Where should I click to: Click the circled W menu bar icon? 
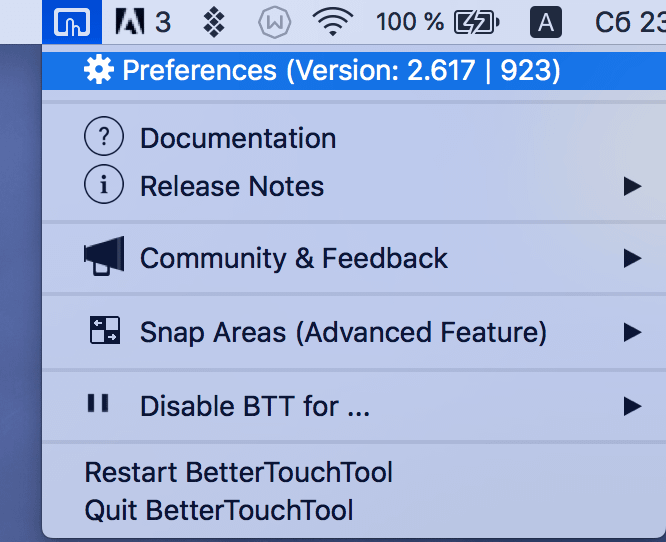pyautogui.click(x=273, y=21)
